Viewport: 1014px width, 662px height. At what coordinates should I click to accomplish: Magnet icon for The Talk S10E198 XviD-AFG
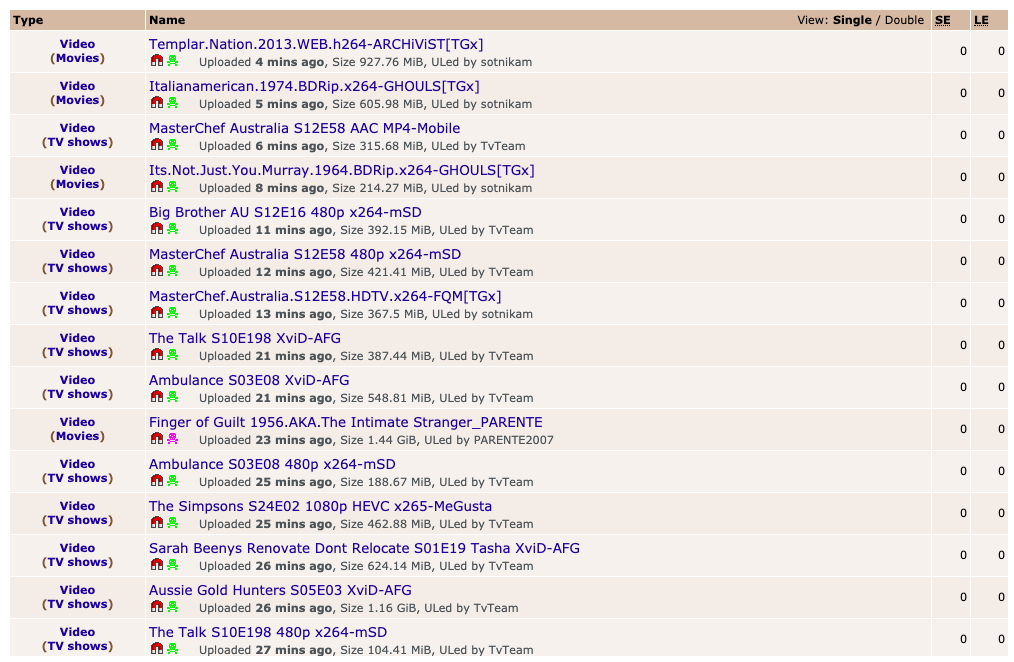[x=156, y=355]
